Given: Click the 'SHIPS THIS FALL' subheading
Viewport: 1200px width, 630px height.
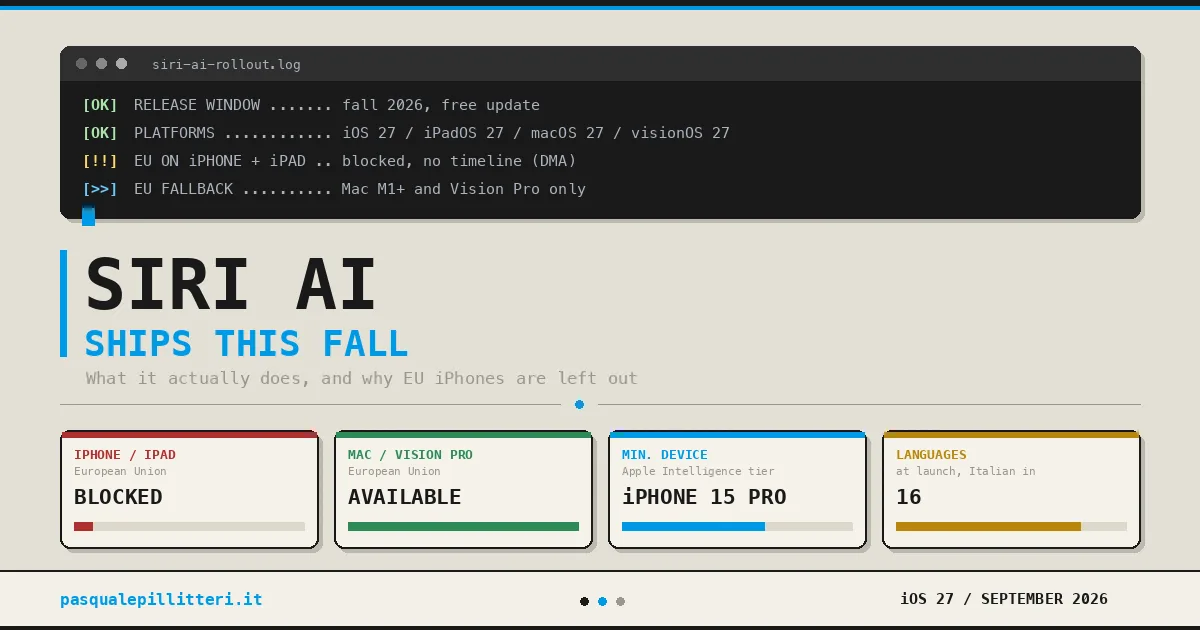Looking at the screenshot, I should 246,344.
